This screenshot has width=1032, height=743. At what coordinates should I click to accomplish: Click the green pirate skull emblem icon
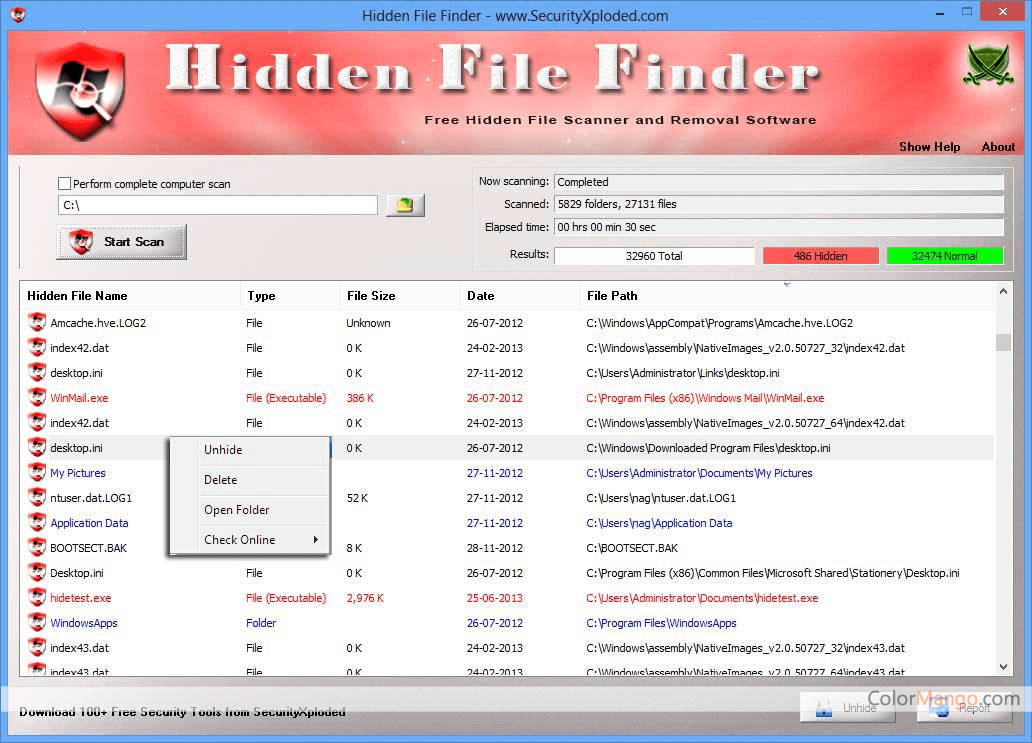[989, 64]
